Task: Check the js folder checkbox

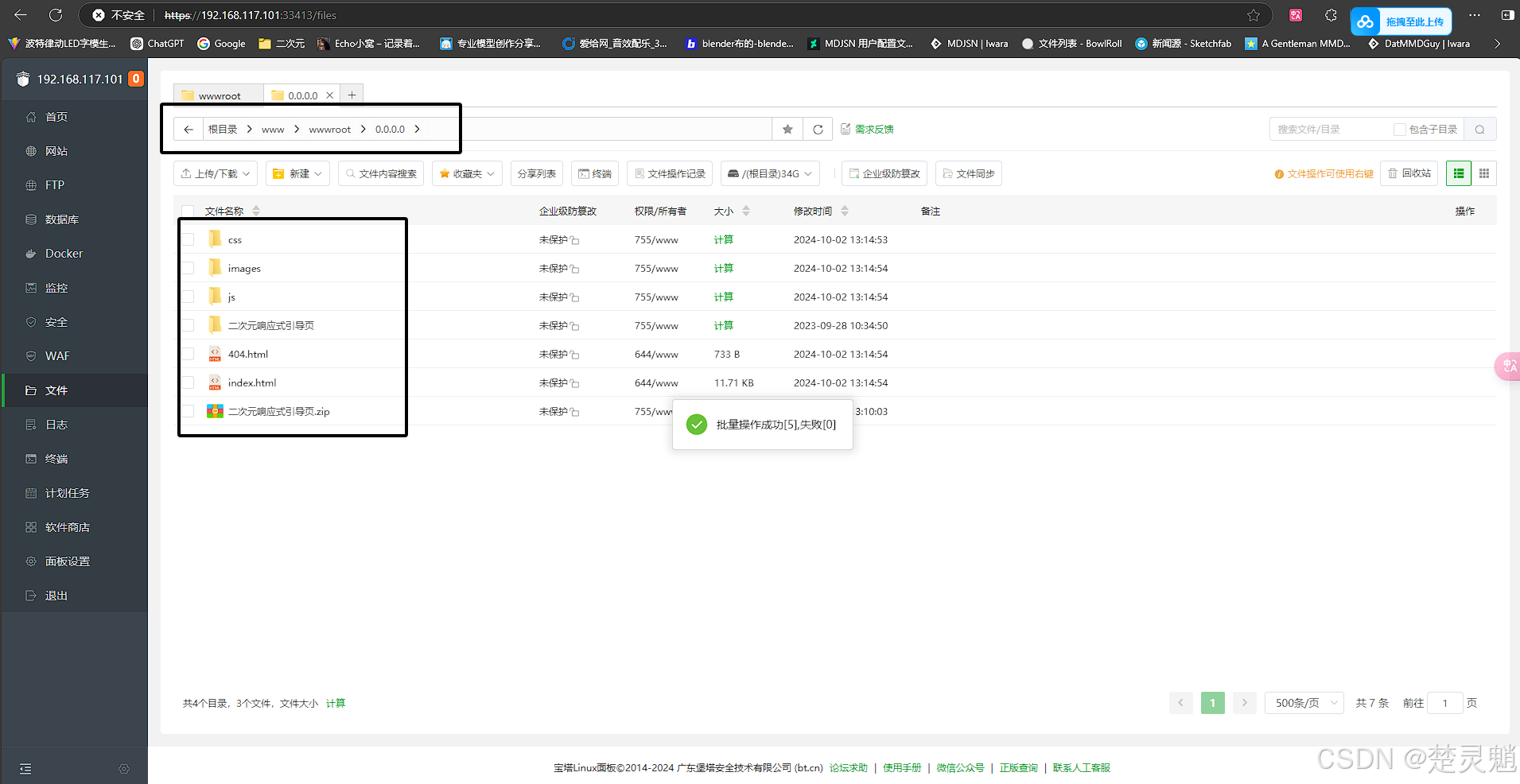Action: tap(188, 297)
